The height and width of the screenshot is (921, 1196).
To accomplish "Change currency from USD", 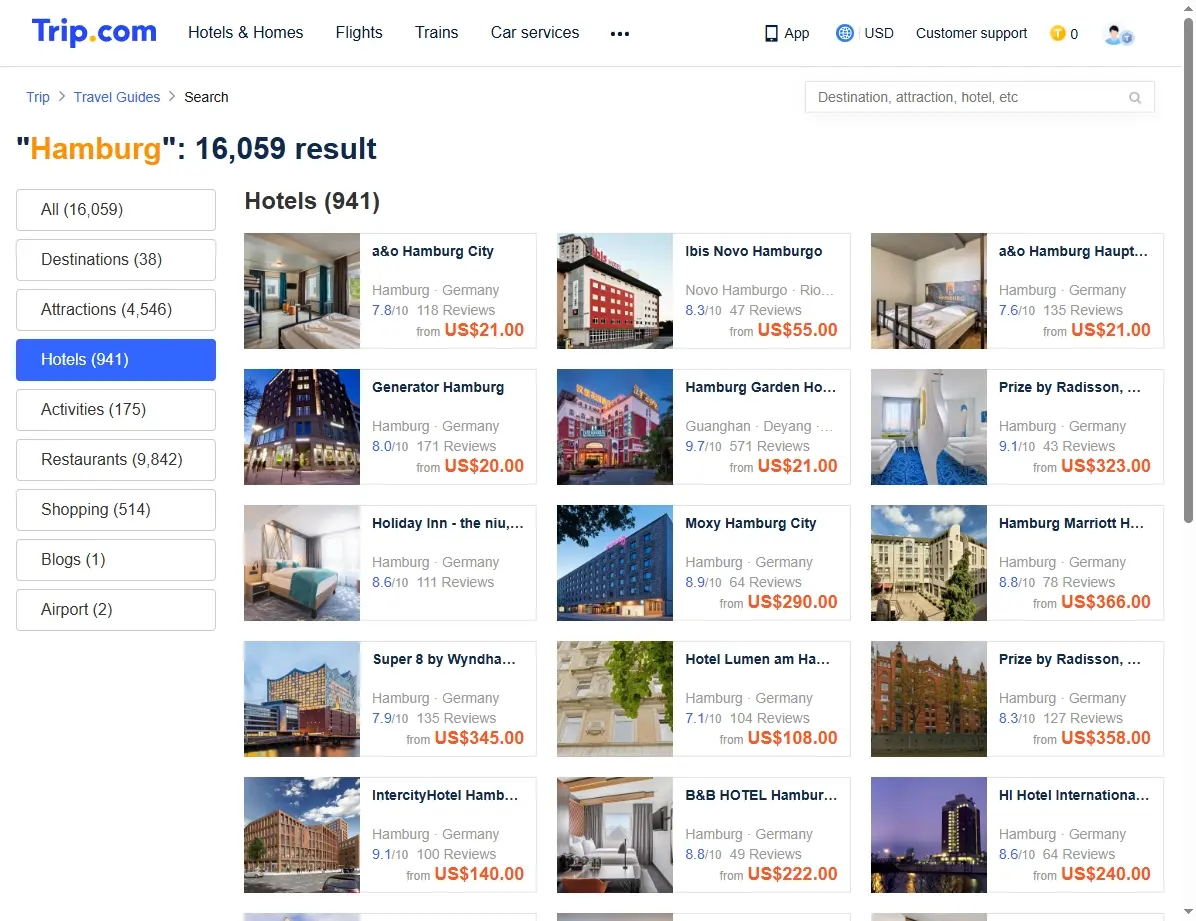I will 879,34.
